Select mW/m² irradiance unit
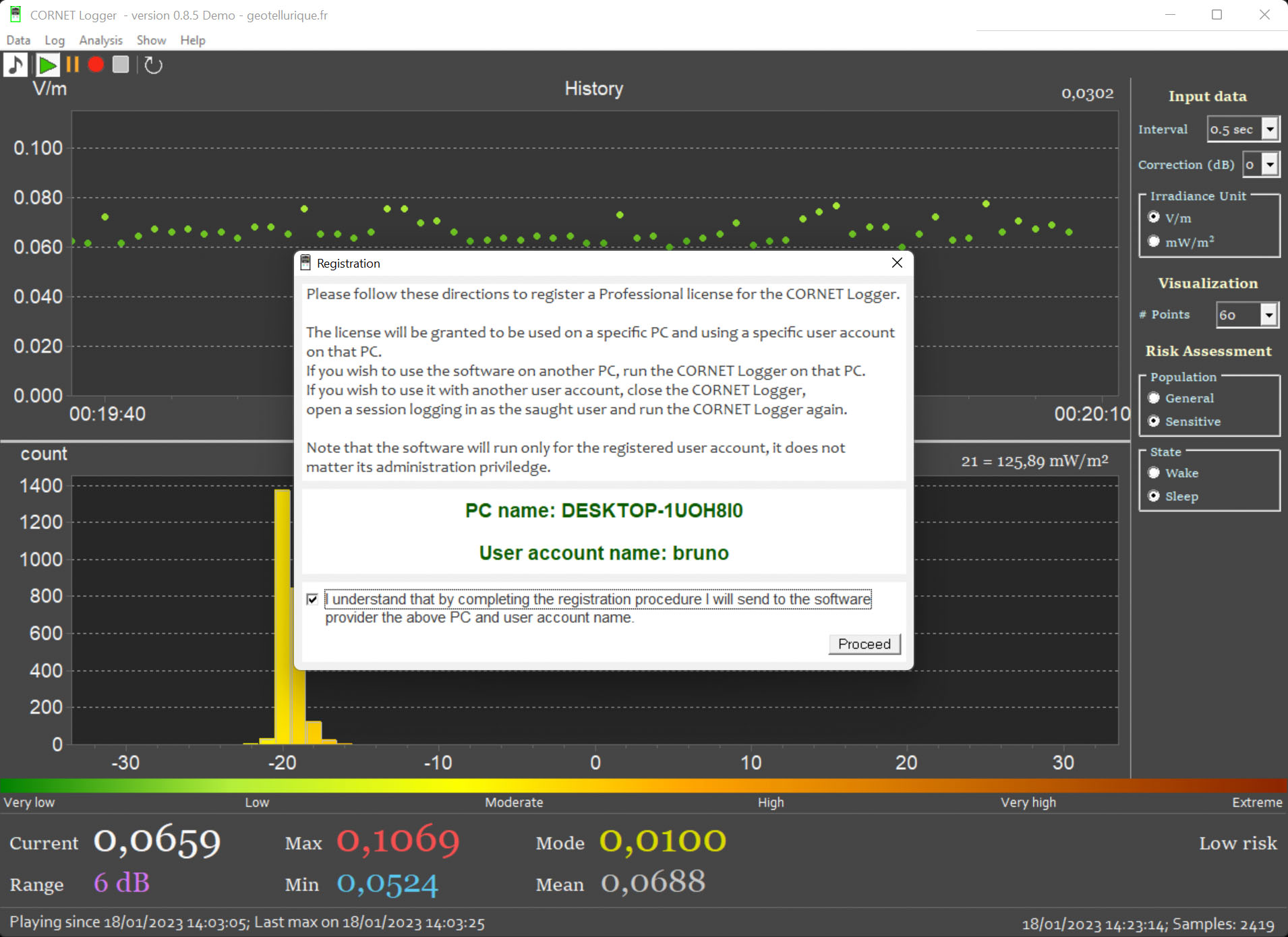 pos(1154,241)
